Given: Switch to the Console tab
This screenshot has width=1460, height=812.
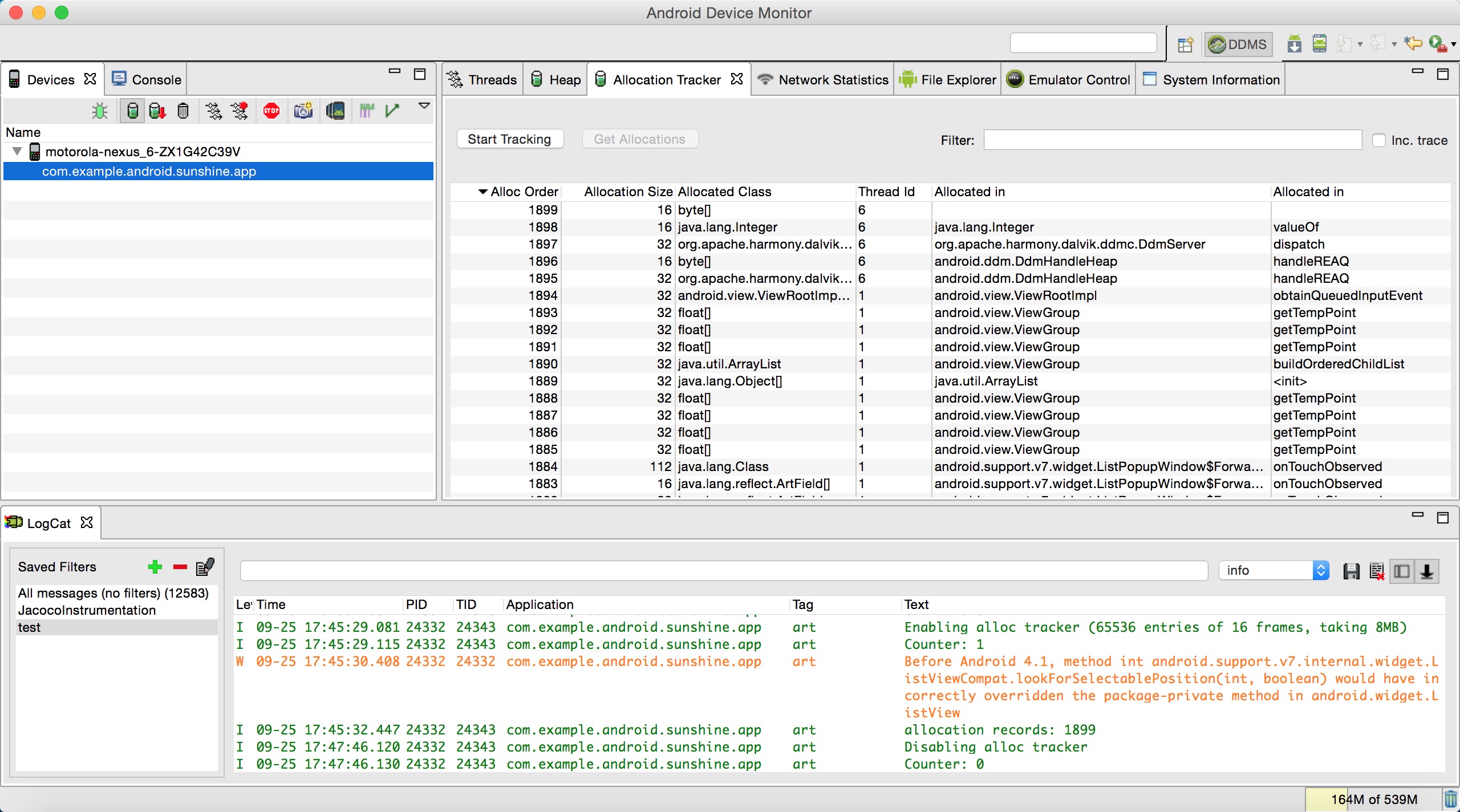Looking at the screenshot, I should (147, 80).
